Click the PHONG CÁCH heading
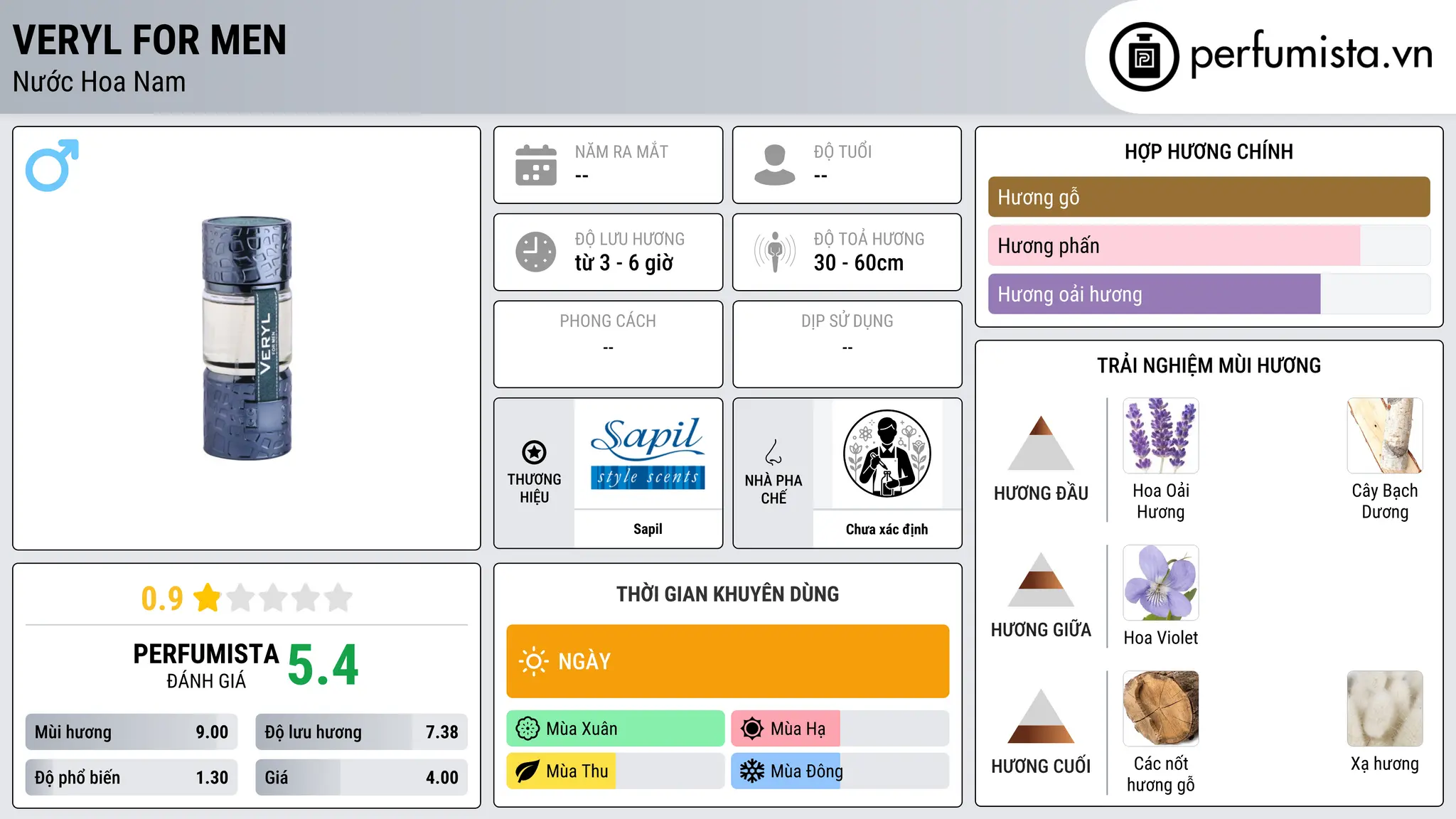The width and height of the screenshot is (1456, 819). (x=608, y=321)
